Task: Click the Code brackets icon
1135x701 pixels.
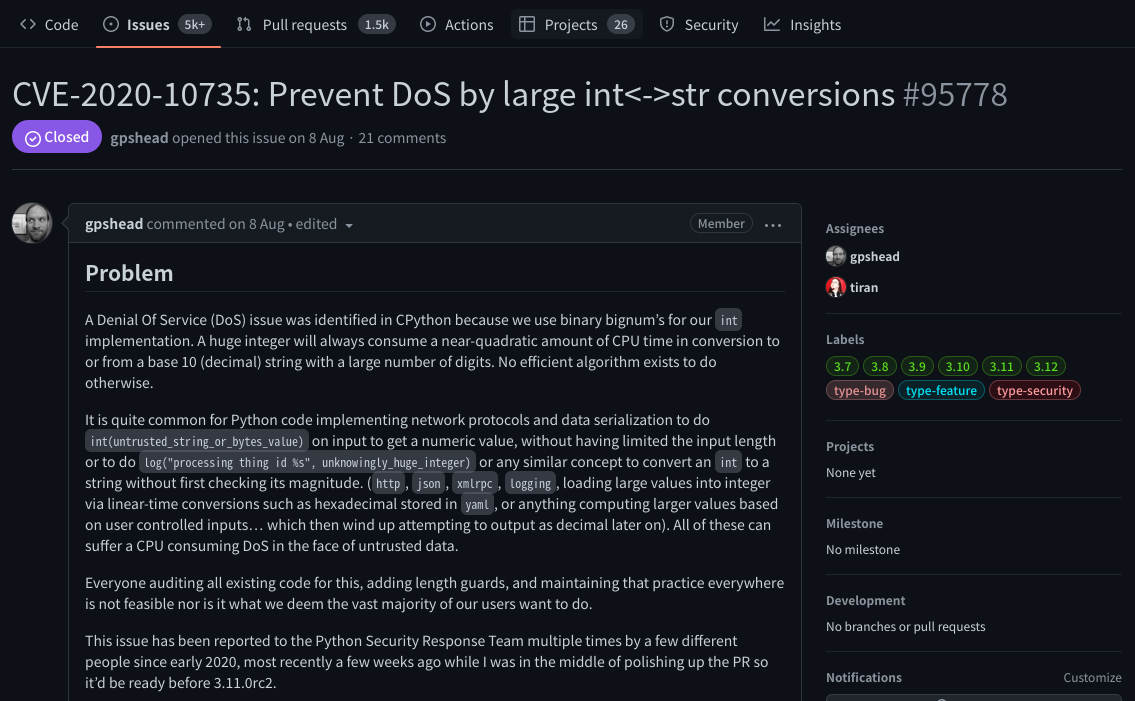Action: (28, 25)
